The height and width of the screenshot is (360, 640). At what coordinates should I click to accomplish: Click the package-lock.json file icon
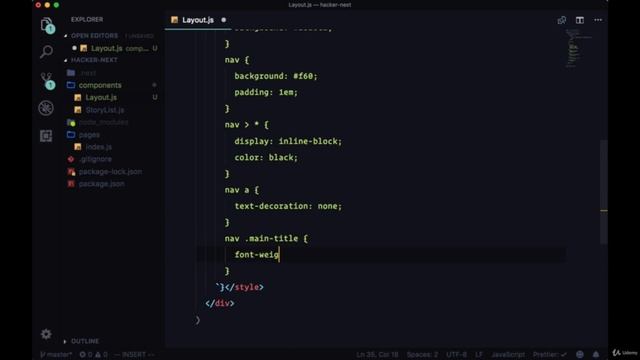(x=71, y=172)
